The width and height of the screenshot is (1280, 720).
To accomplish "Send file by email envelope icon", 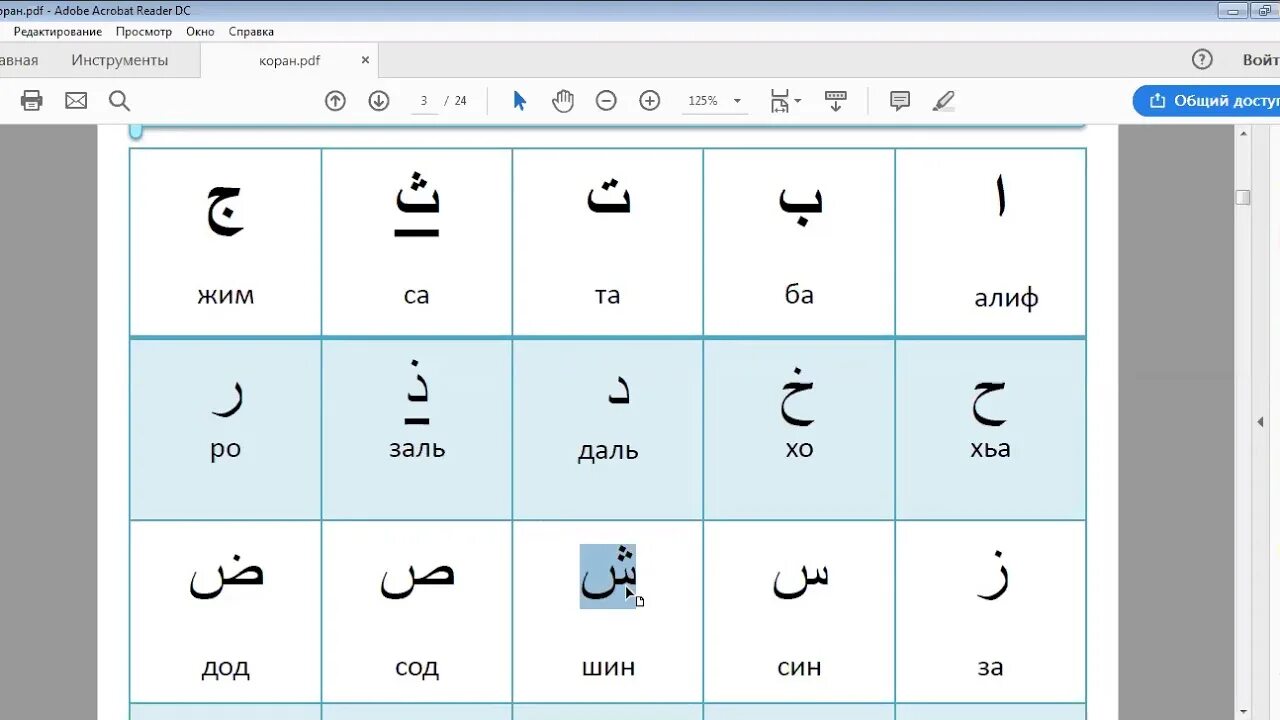I will (76, 100).
